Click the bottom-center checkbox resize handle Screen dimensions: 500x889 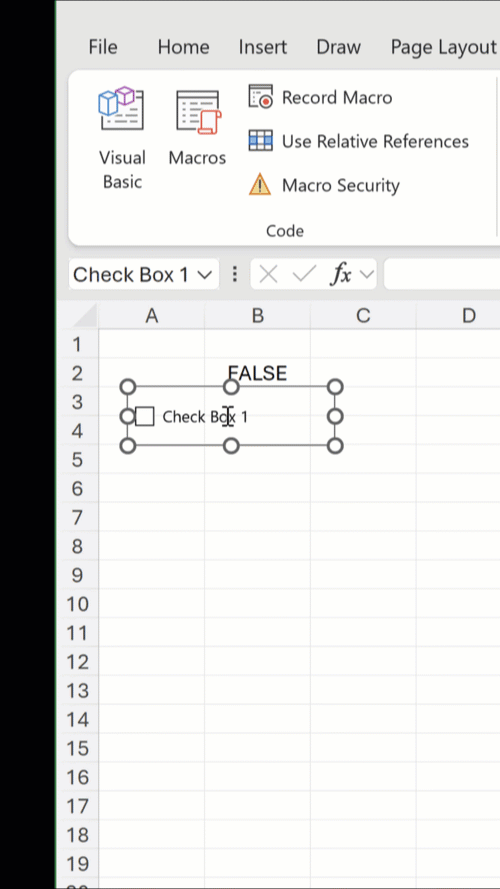click(x=231, y=446)
